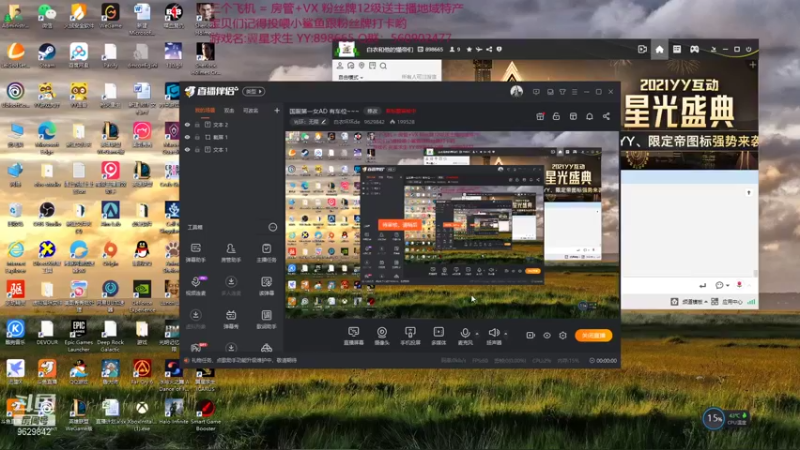The image size is (800, 450).
Task: Open Deep Rock Galactic desktop shortcut
Action: (110, 336)
